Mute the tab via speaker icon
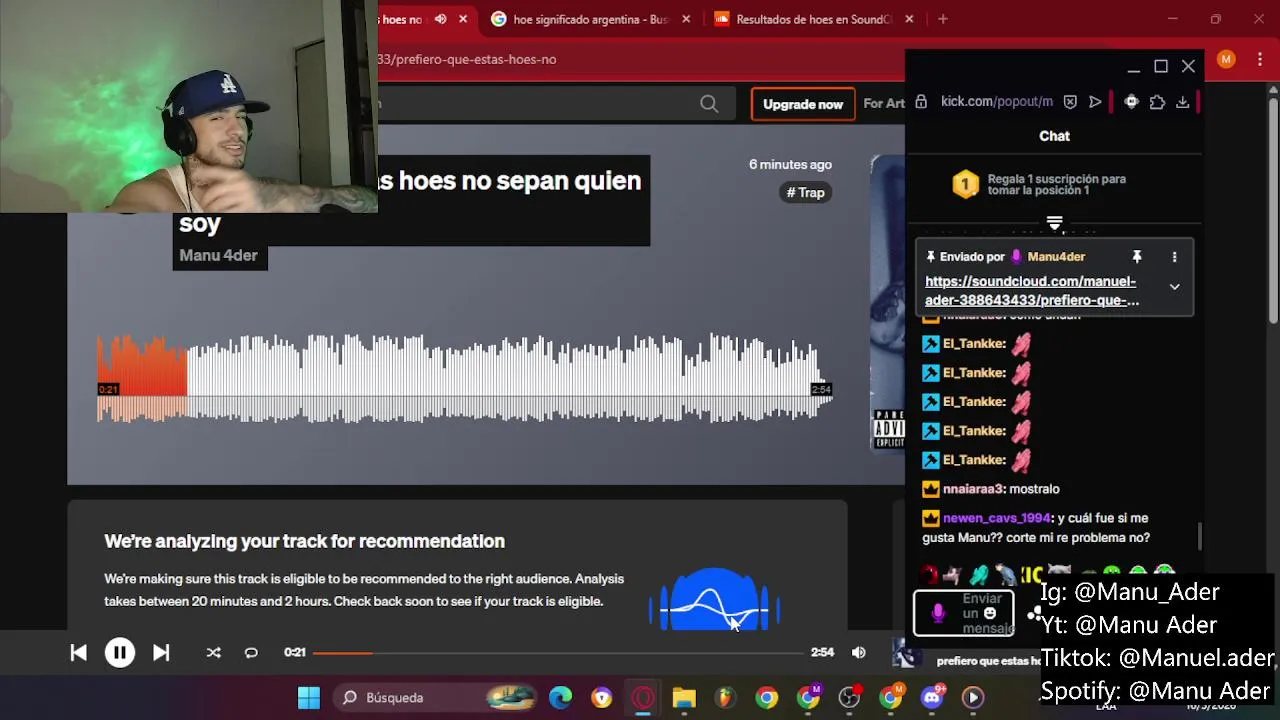The width and height of the screenshot is (1280, 720). coord(440,19)
